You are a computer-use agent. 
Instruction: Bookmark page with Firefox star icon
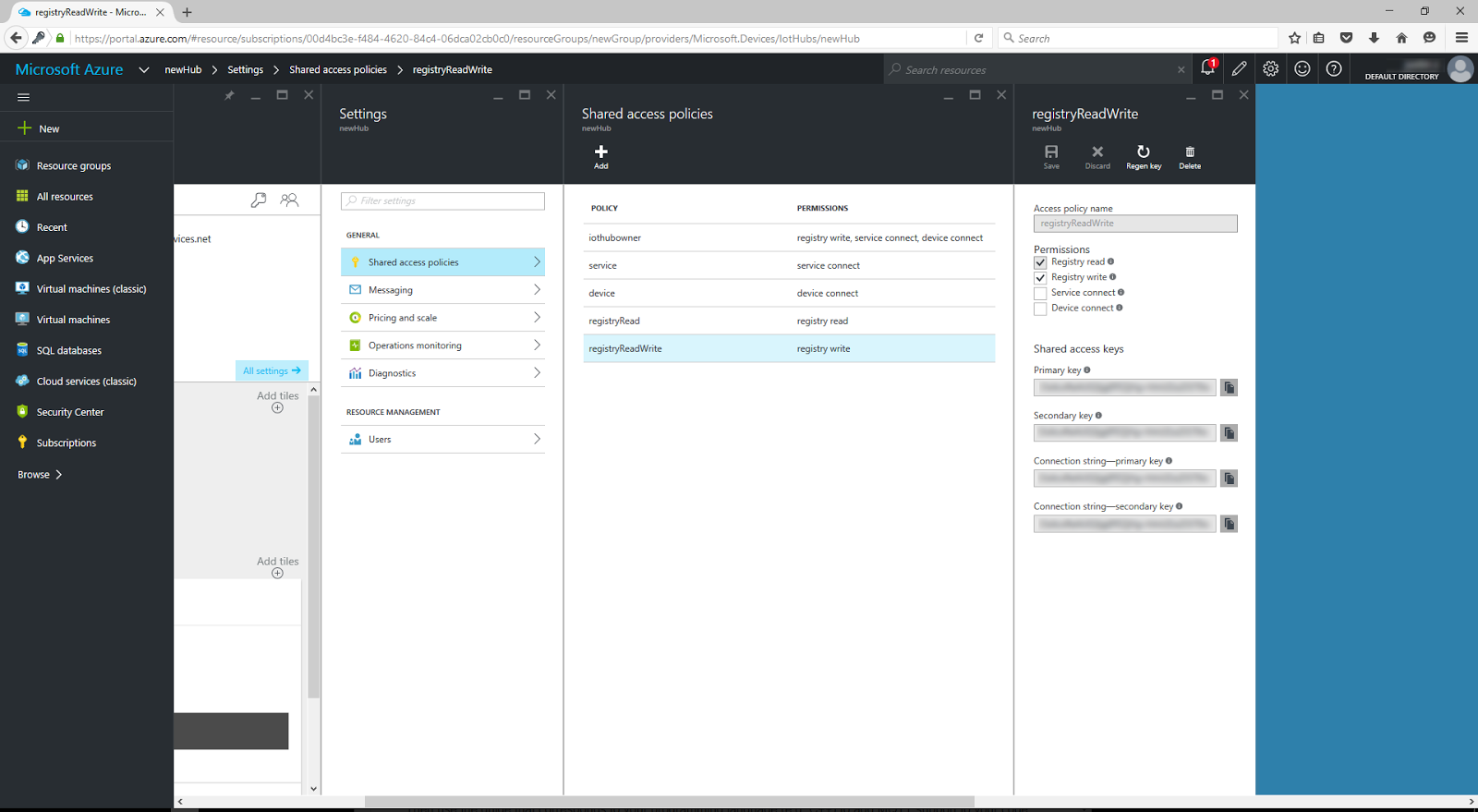coord(1294,38)
